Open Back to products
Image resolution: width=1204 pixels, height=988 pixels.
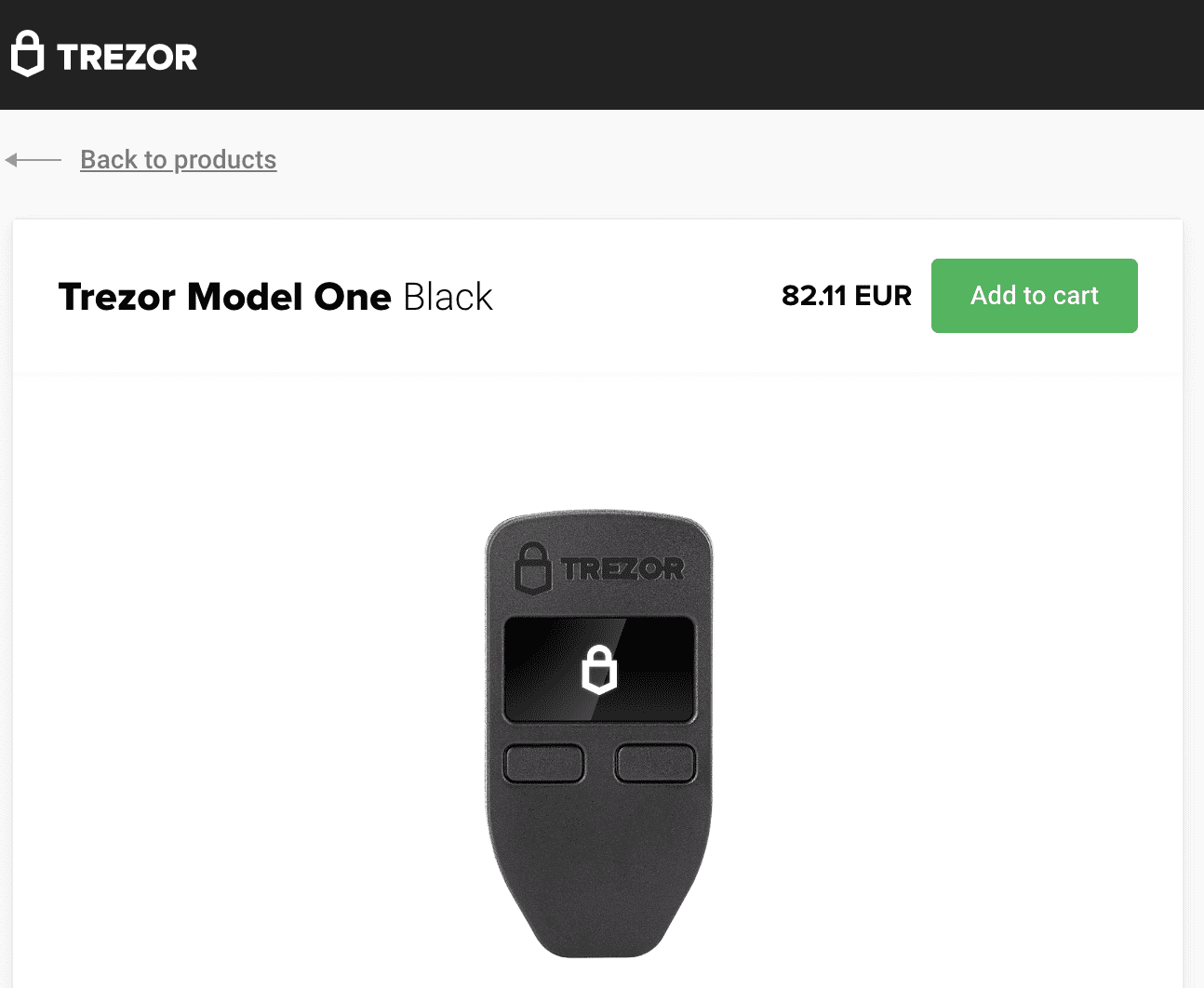[x=178, y=159]
